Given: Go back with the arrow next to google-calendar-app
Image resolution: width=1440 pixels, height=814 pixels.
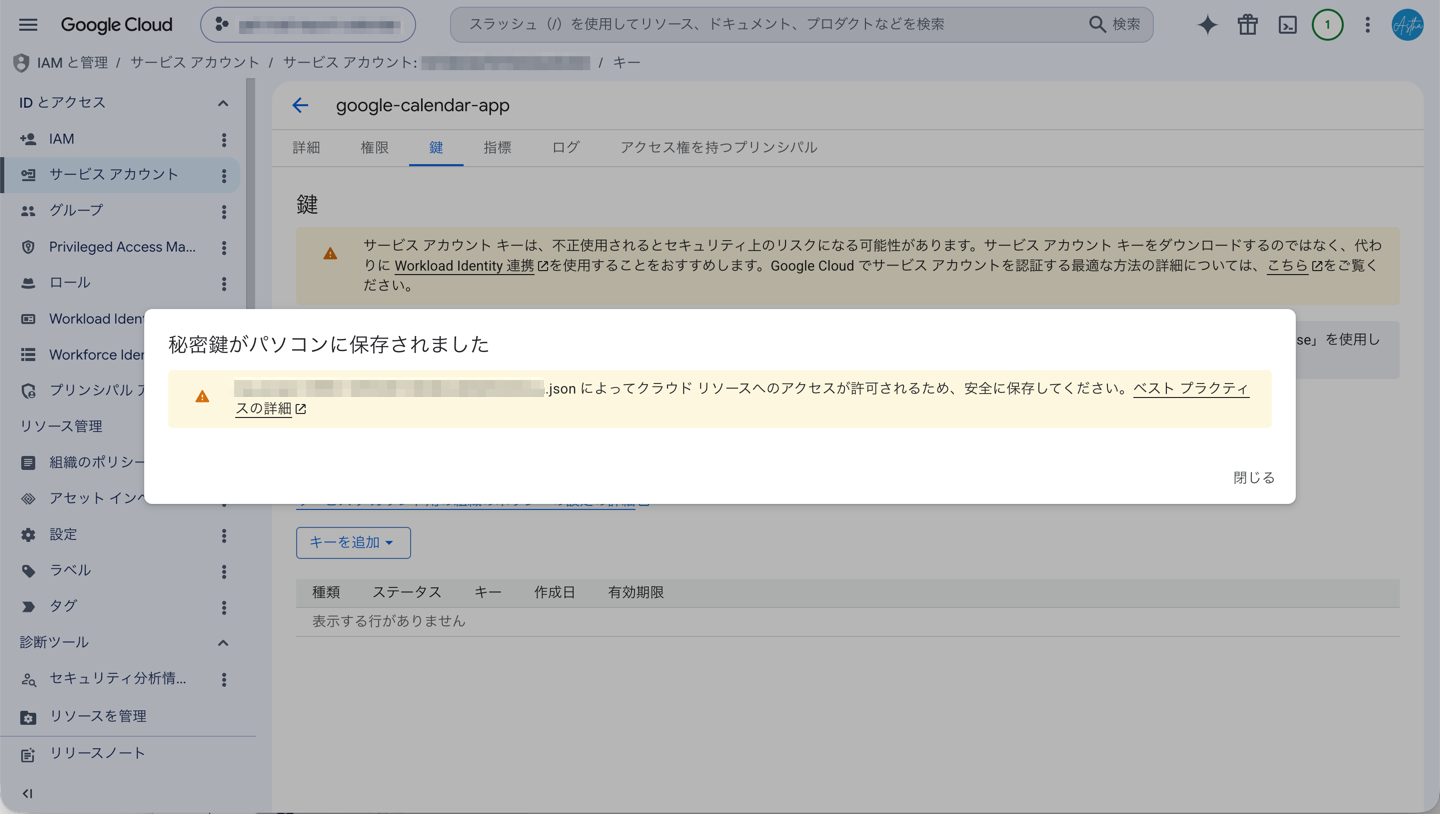Looking at the screenshot, I should [301, 105].
